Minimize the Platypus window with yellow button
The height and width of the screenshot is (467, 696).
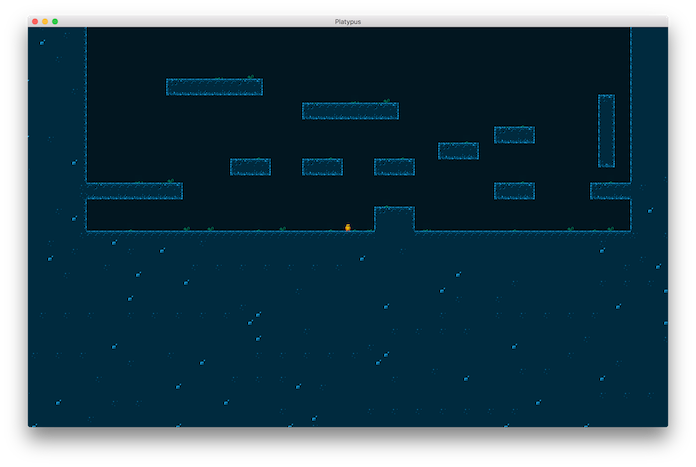(45, 21)
